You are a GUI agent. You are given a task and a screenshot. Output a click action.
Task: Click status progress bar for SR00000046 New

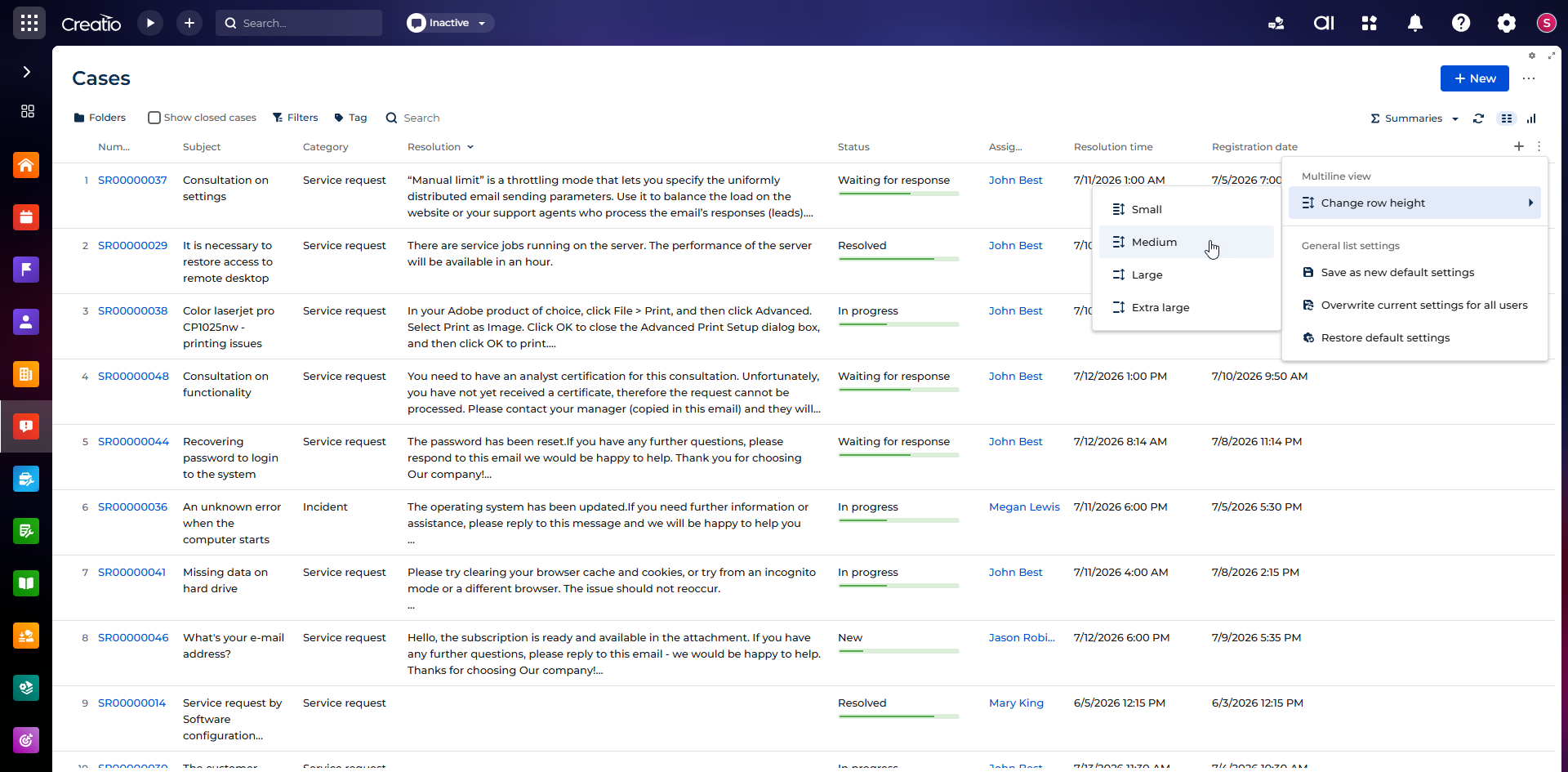[x=898, y=651]
